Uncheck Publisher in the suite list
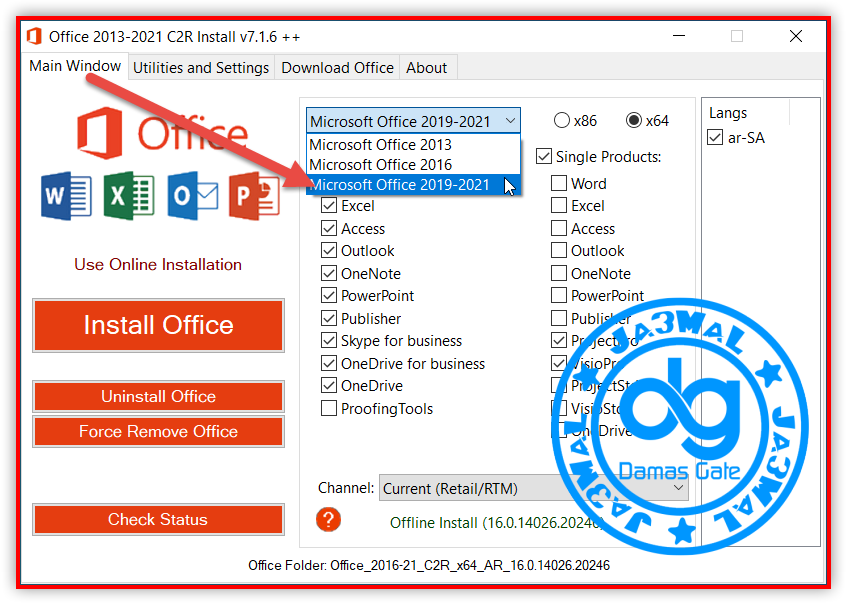 coord(329,318)
